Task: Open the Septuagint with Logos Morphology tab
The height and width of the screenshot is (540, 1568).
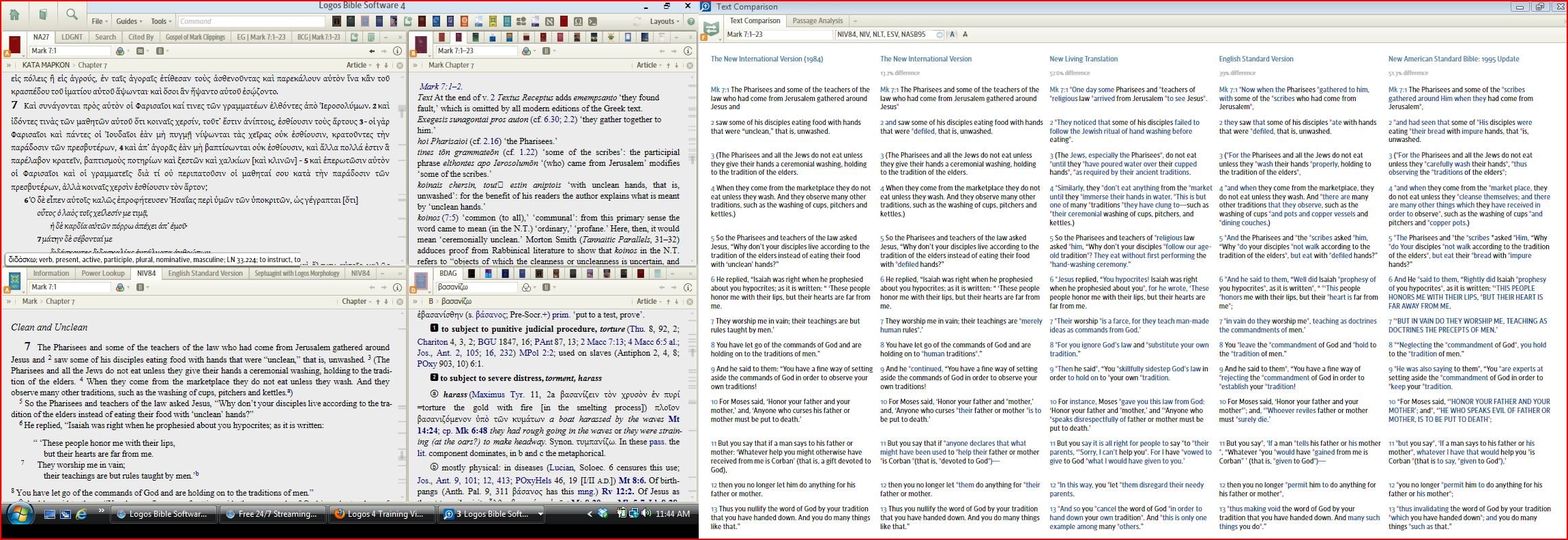Action: point(297,274)
